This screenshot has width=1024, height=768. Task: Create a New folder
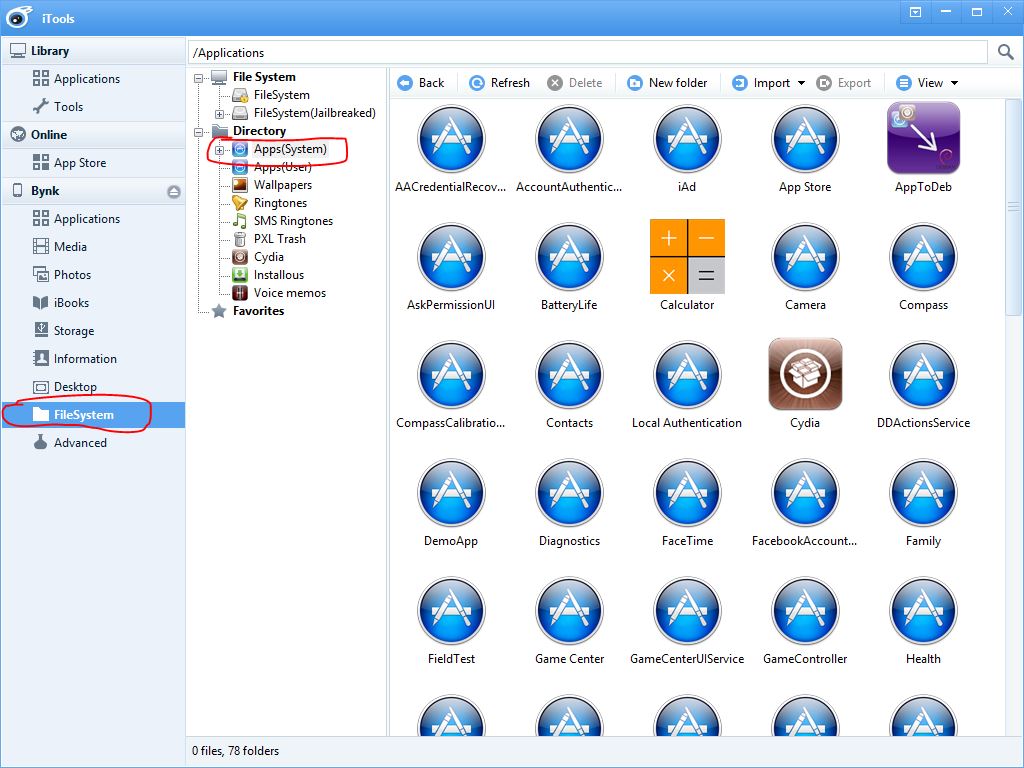click(667, 83)
